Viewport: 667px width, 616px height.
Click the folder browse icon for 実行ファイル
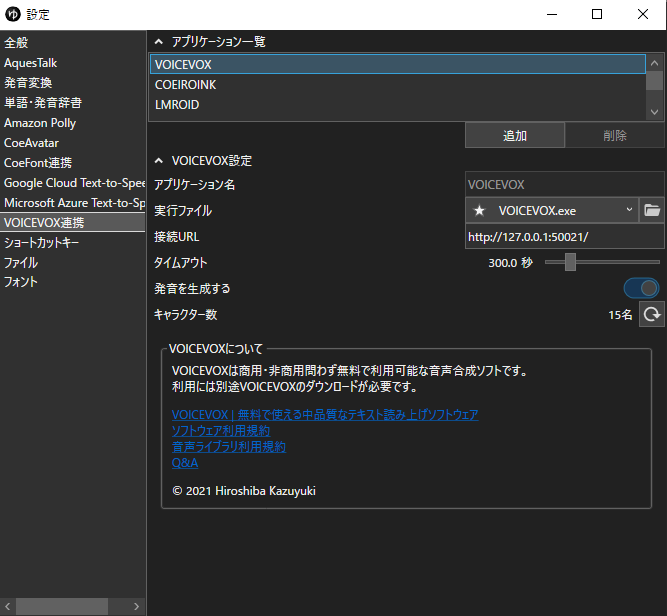tap(652, 211)
